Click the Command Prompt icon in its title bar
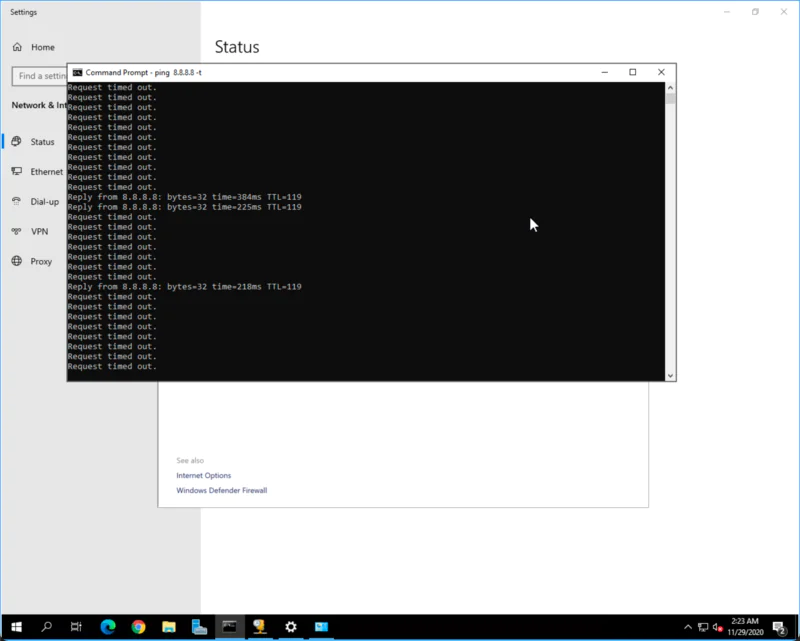 click(x=75, y=71)
